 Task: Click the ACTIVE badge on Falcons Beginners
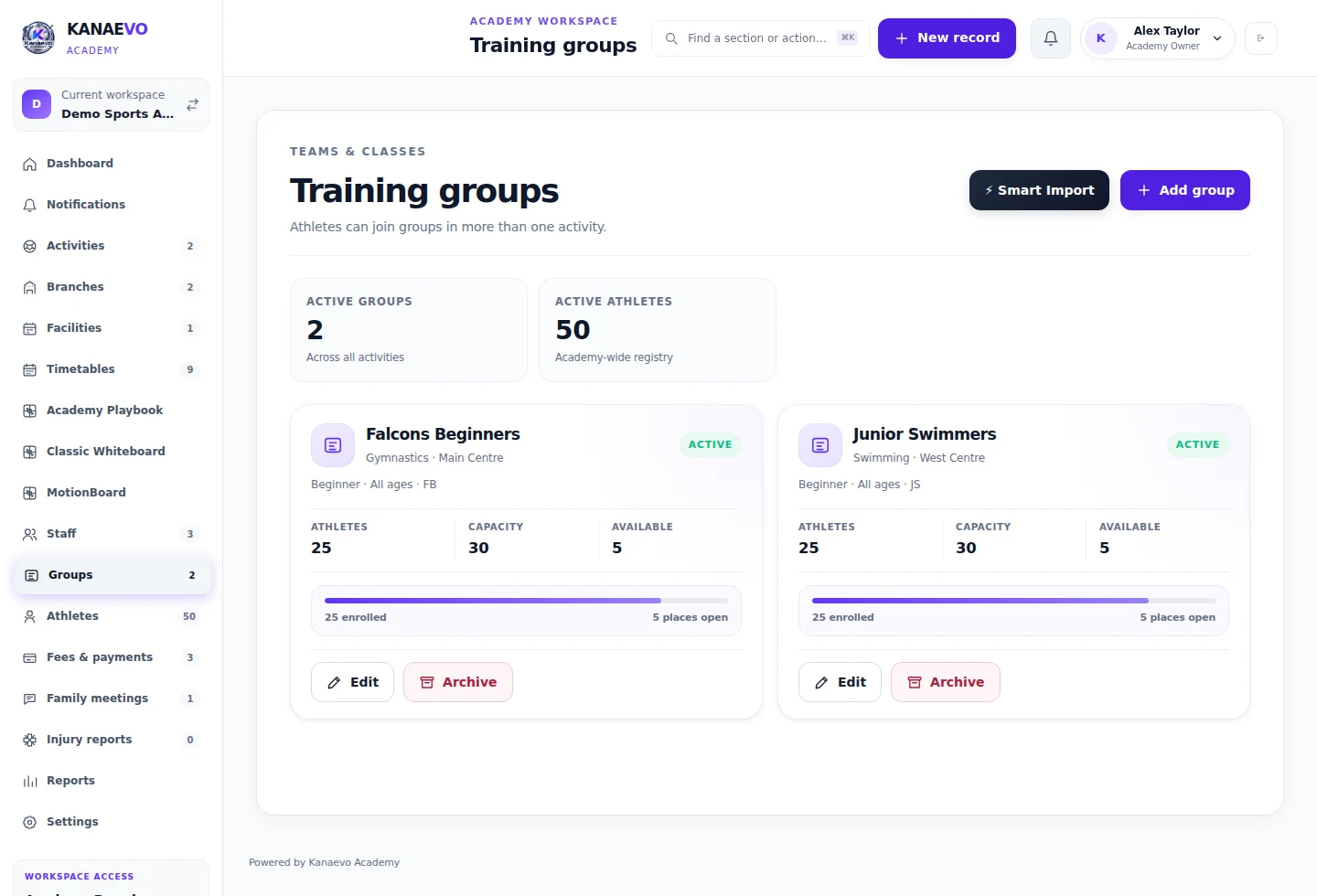point(710,444)
